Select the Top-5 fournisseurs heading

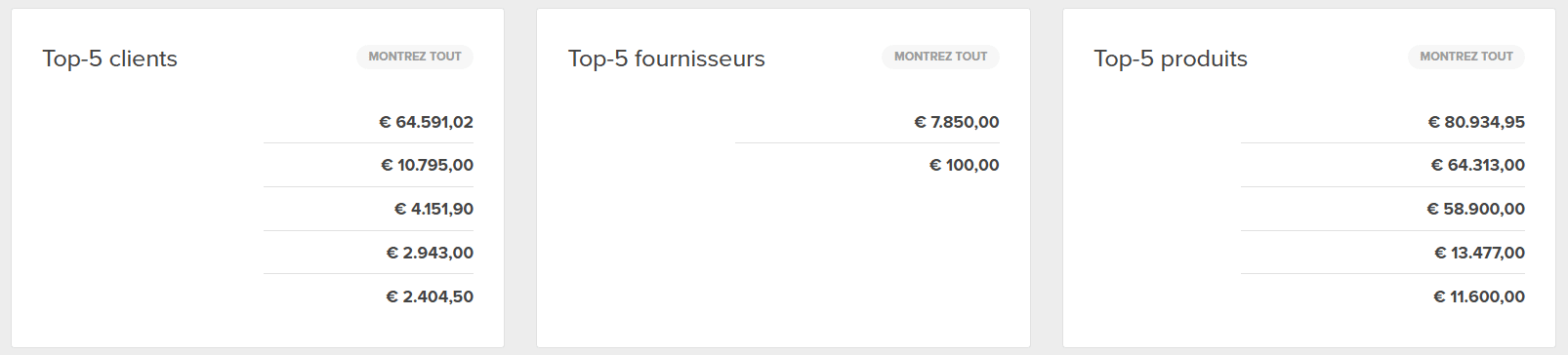coord(667,59)
